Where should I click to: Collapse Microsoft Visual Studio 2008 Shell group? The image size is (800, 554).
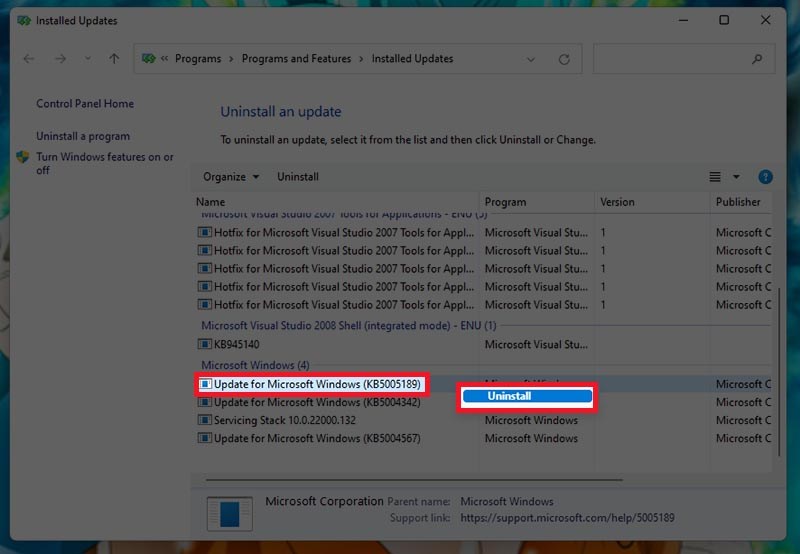[348, 325]
